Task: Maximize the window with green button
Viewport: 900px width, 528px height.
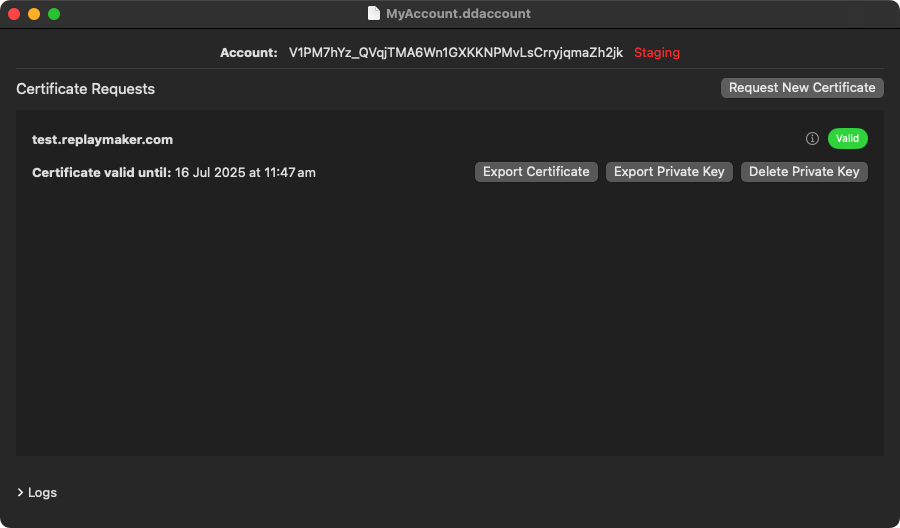Action: point(54,14)
